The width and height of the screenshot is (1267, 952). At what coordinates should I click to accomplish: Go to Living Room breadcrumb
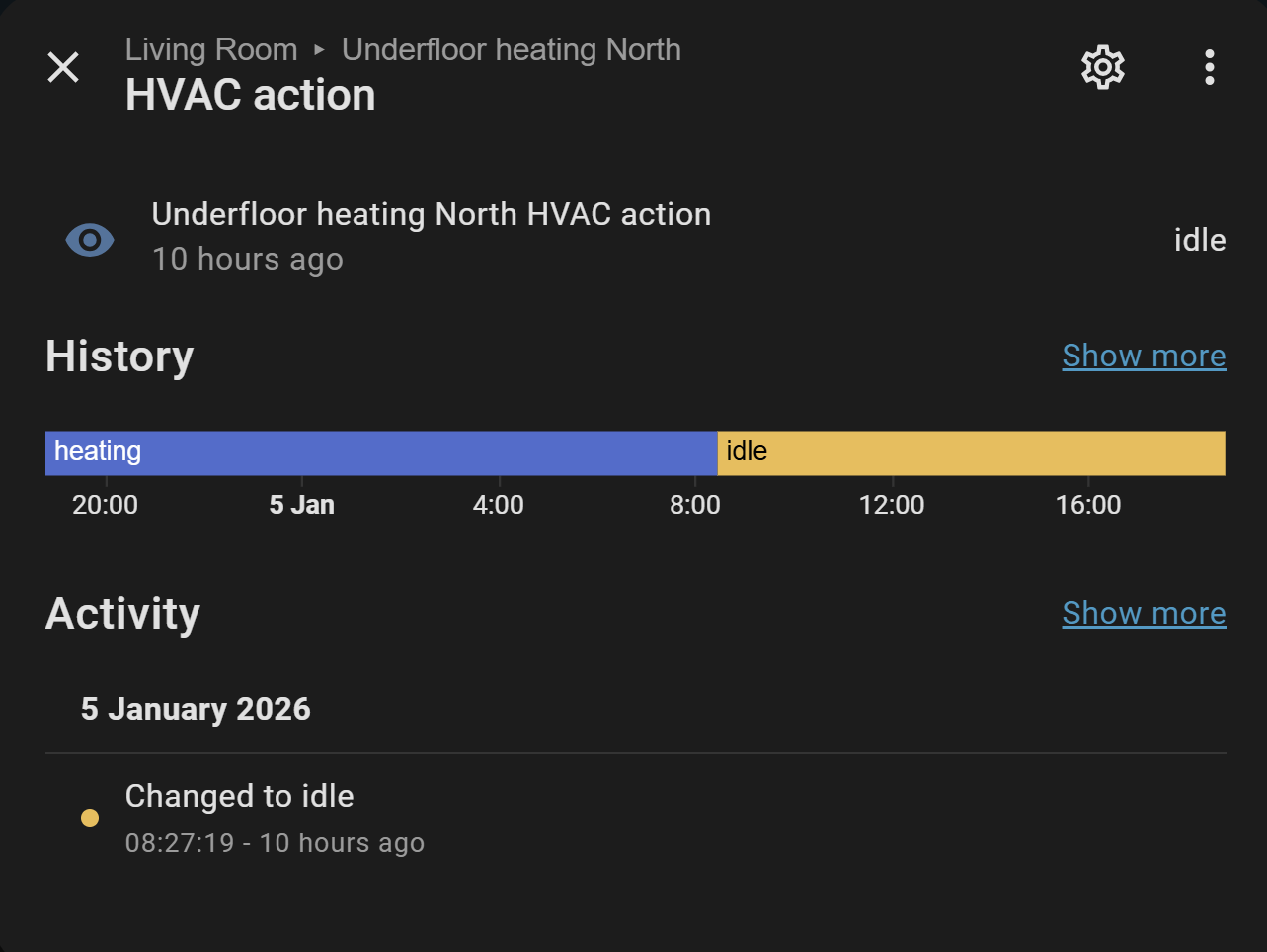tap(211, 50)
